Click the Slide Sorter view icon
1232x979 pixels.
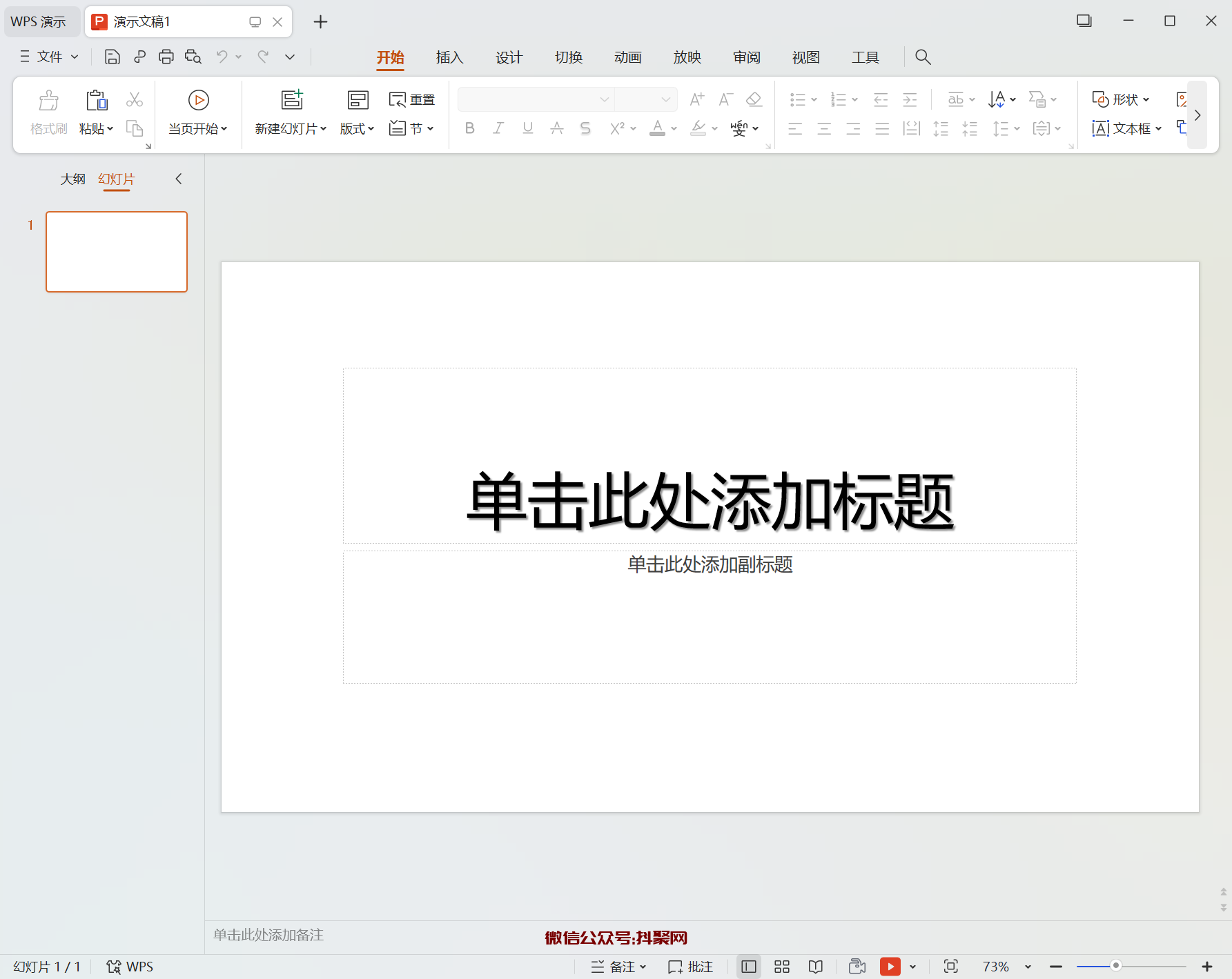782,967
